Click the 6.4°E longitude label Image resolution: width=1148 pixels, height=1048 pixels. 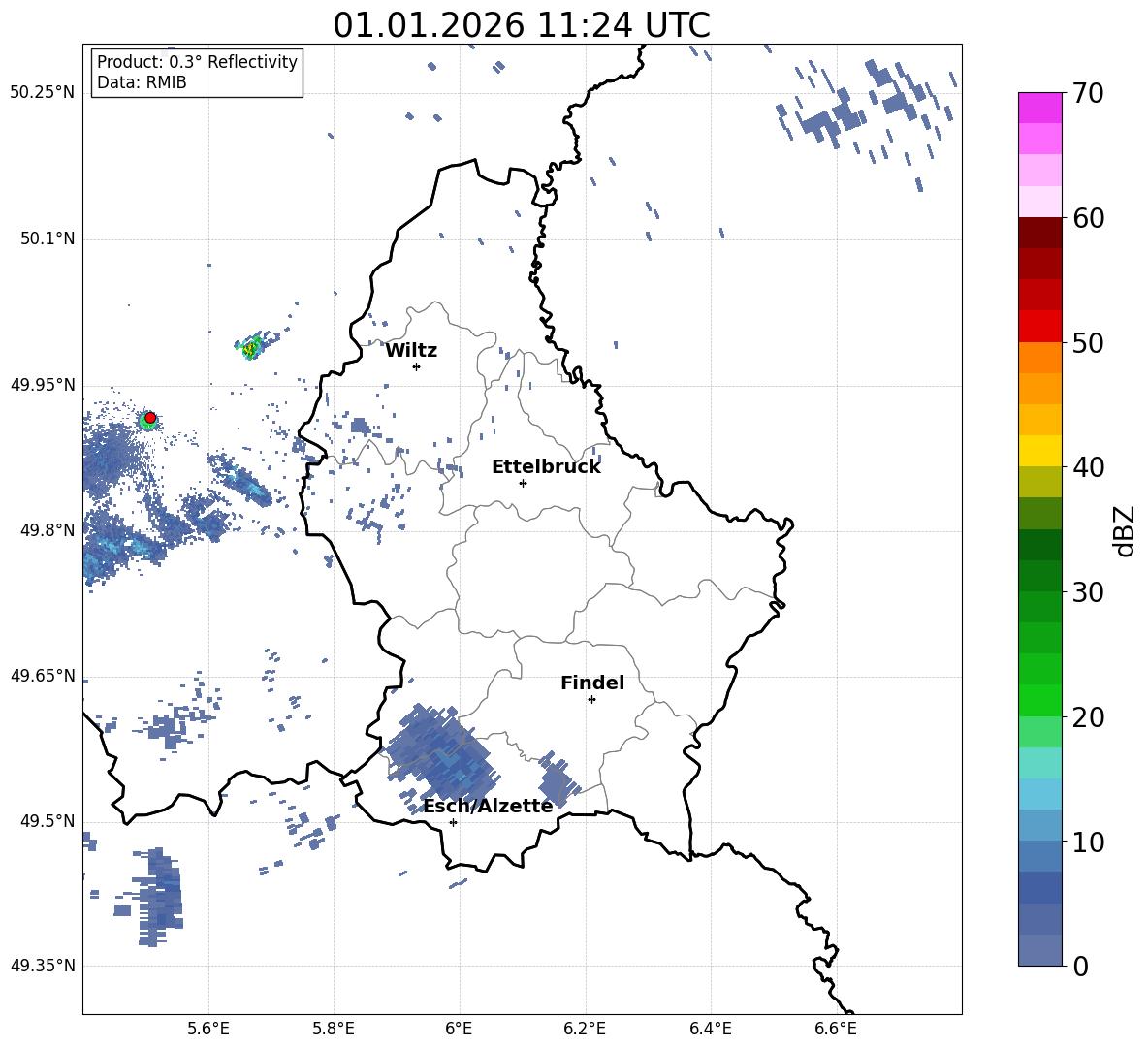tap(710, 1029)
